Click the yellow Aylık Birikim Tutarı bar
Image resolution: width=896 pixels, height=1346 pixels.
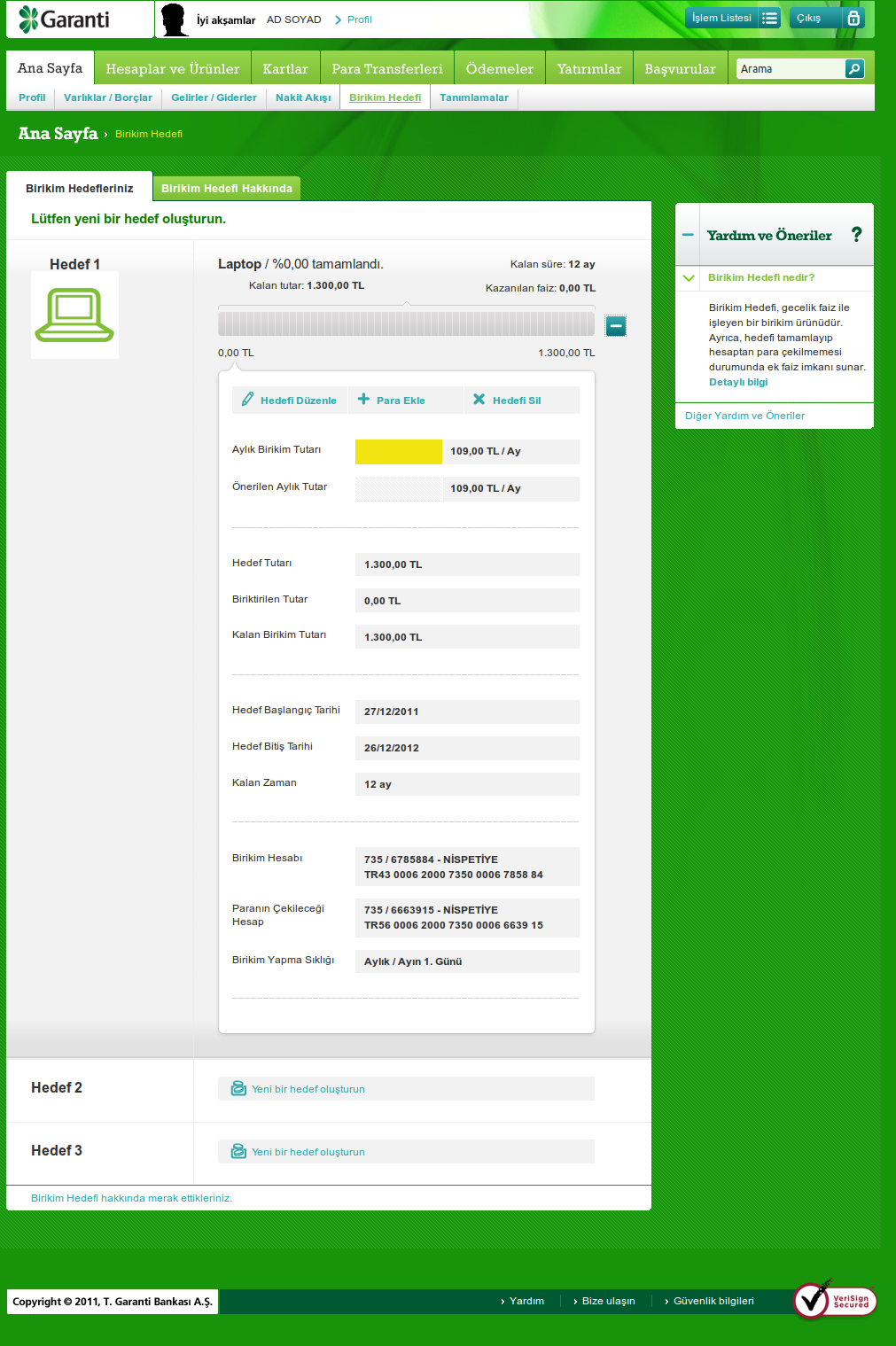tap(399, 451)
